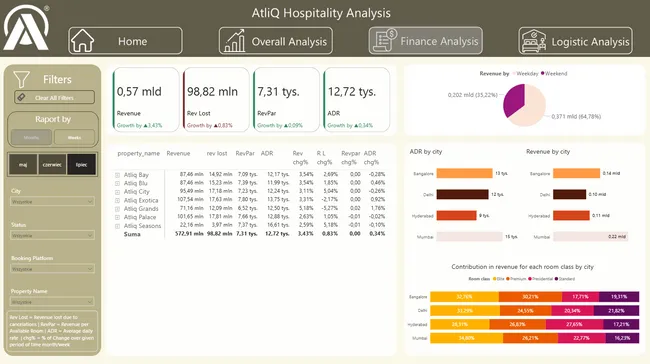The width and height of the screenshot is (650, 364).
Task: Sort table by RevPar column header
Action: coord(245,153)
